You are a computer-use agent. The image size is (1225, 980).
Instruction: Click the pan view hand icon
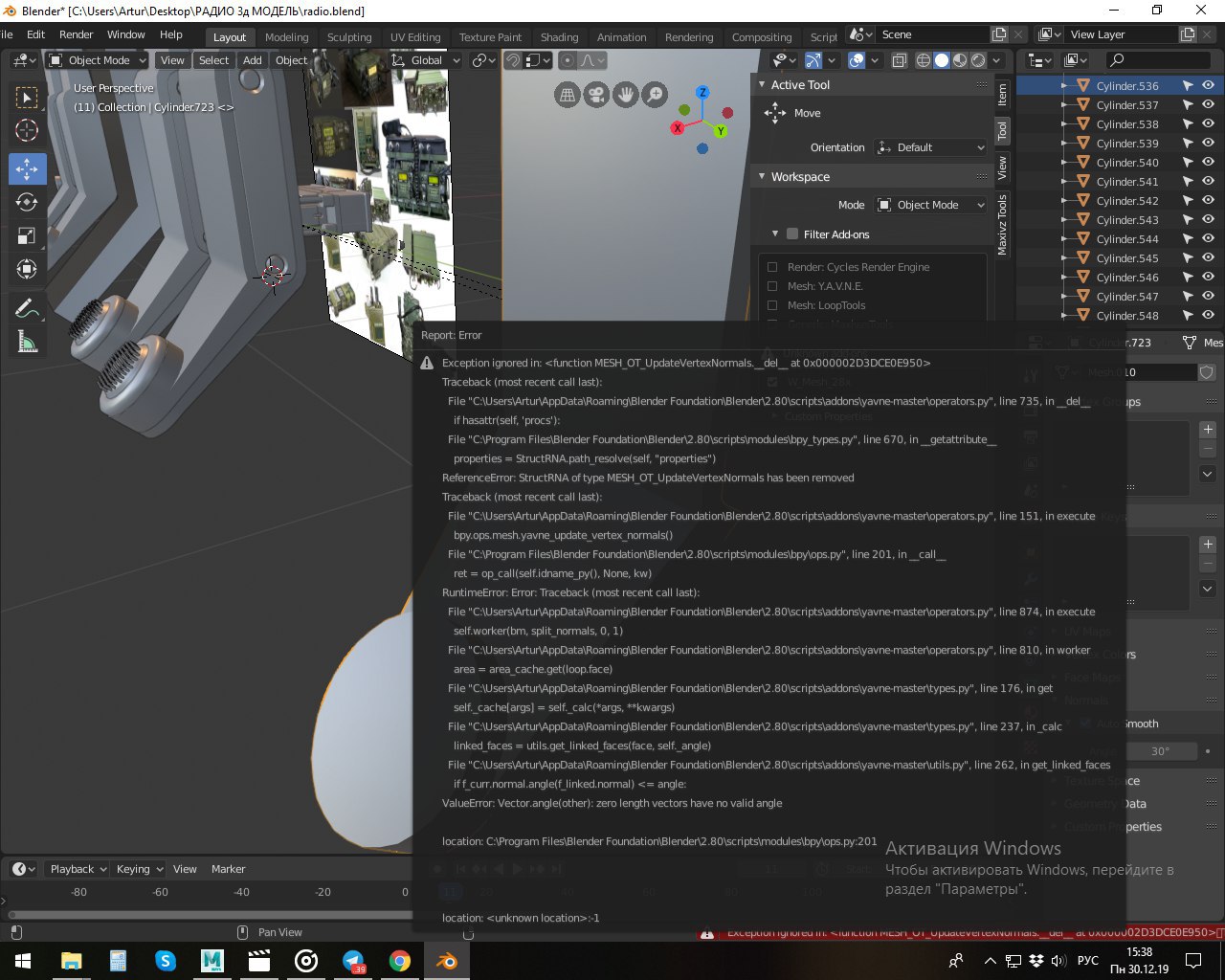(x=625, y=95)
